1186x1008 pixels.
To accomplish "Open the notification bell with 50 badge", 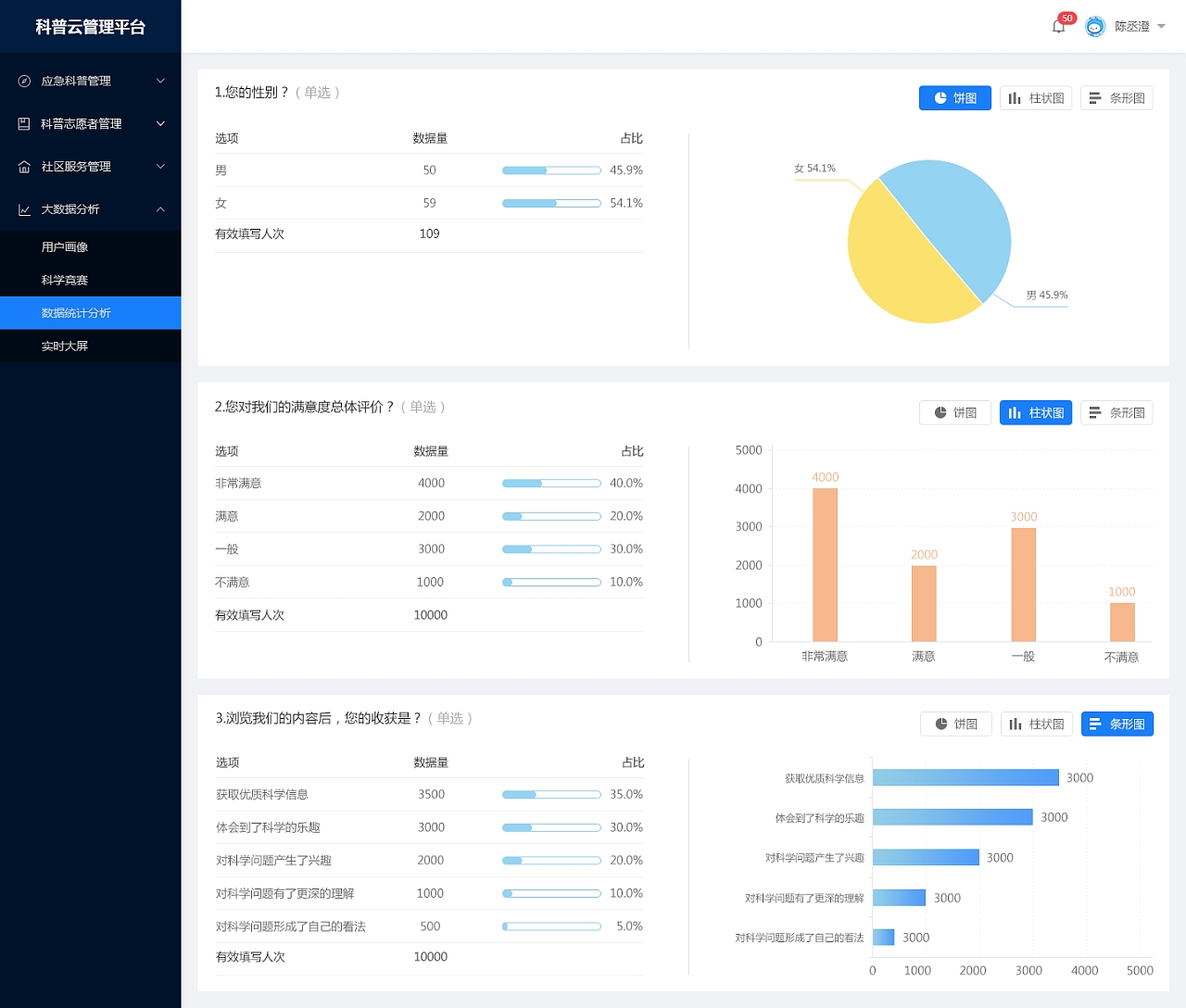I will pos(1058,26).
